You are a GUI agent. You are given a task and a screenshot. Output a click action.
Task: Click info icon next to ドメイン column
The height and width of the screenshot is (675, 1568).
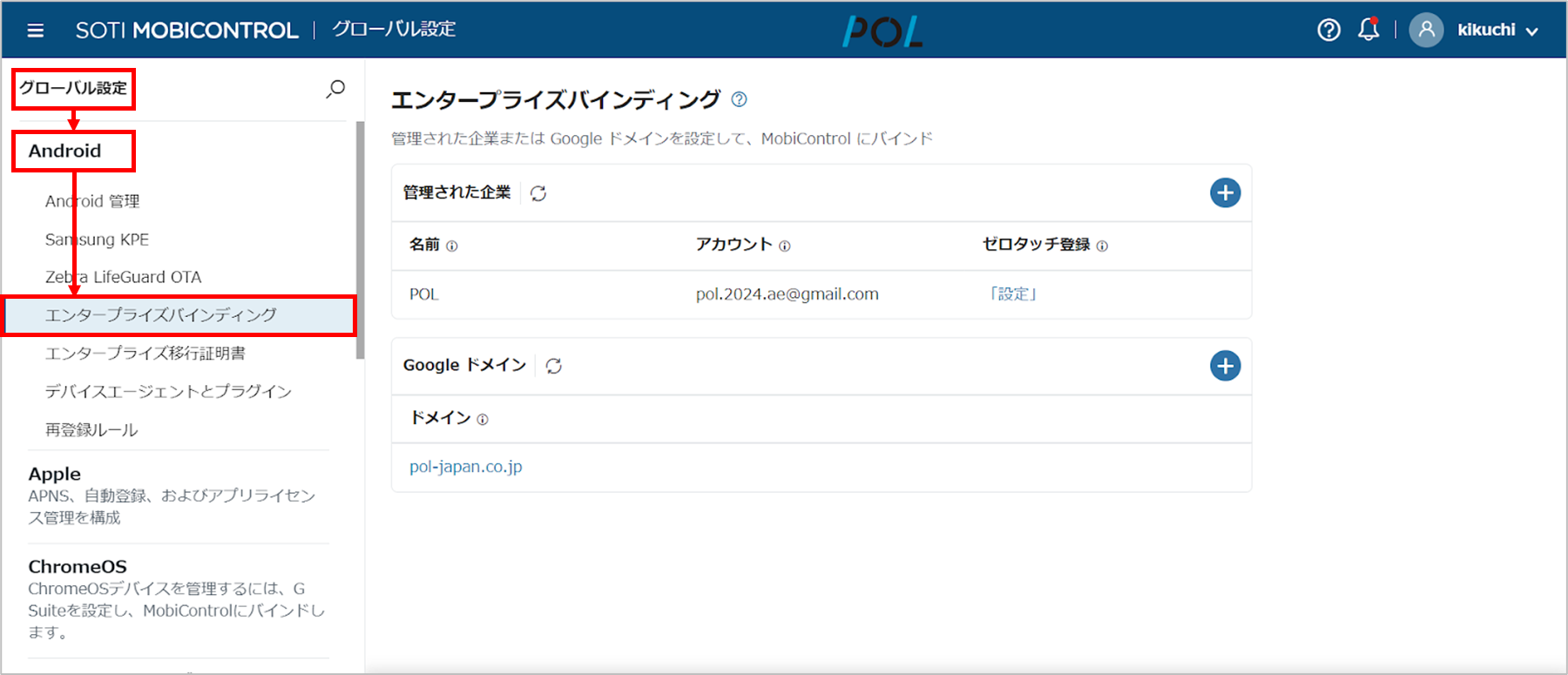(483, 420)
